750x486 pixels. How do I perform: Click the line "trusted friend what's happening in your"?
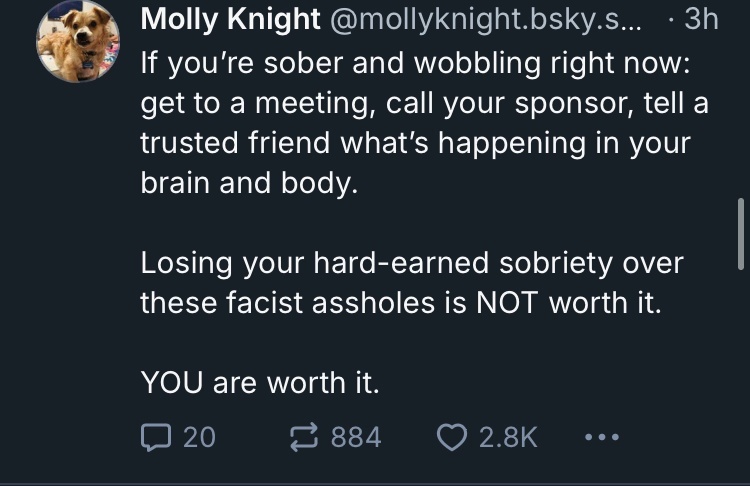click(415, 142)
